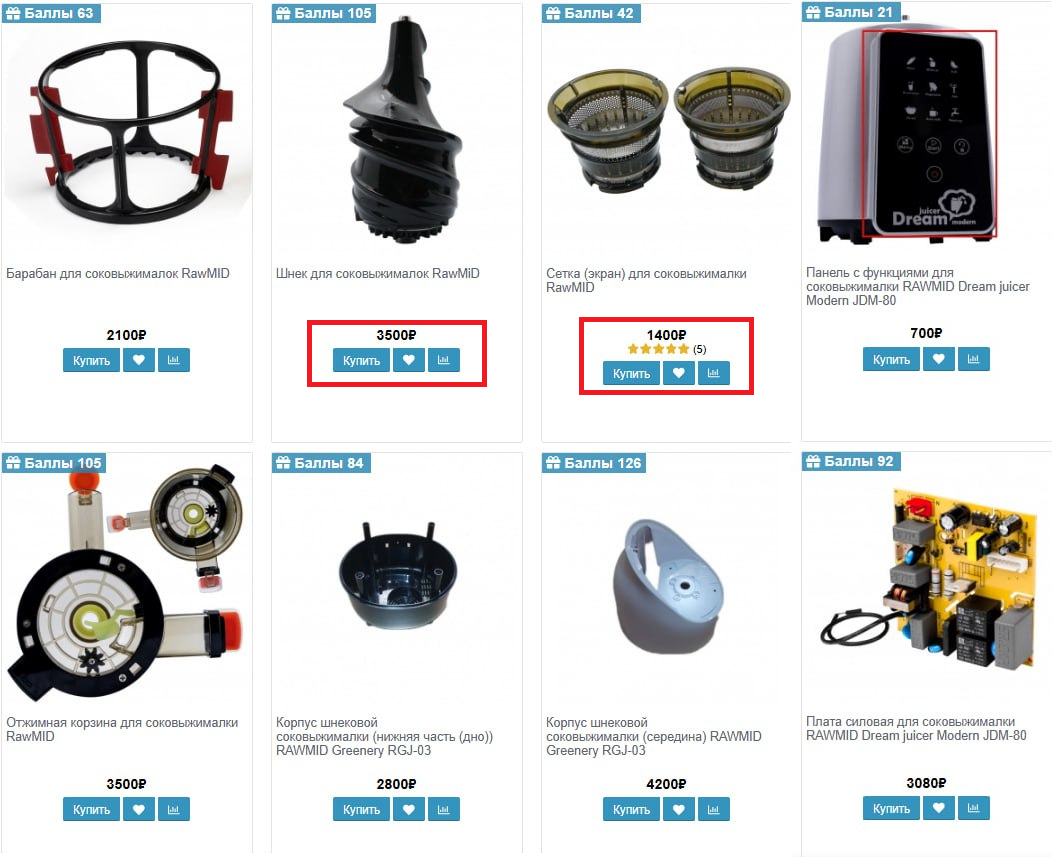Click the yellow power circuit board image
The image size is (1052, 858).
click(x=928, y=581)
